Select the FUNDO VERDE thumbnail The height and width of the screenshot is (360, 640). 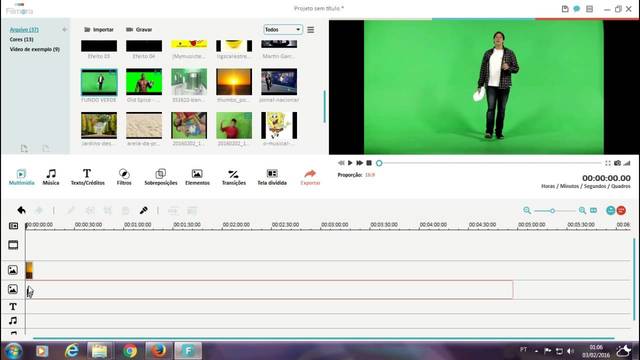(99, 82)
